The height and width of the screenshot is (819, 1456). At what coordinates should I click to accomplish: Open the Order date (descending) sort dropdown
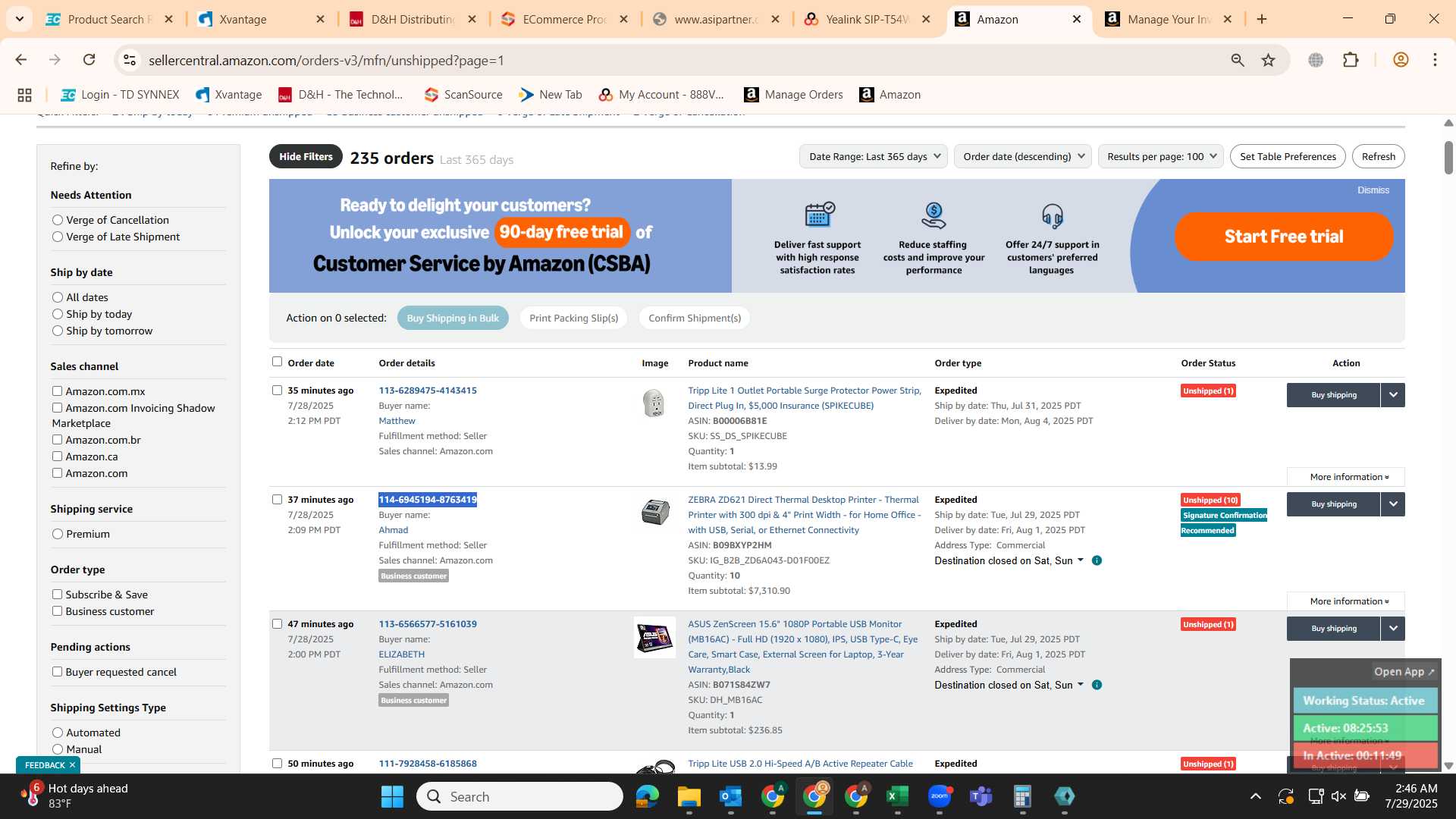(x=1022, y=156)
